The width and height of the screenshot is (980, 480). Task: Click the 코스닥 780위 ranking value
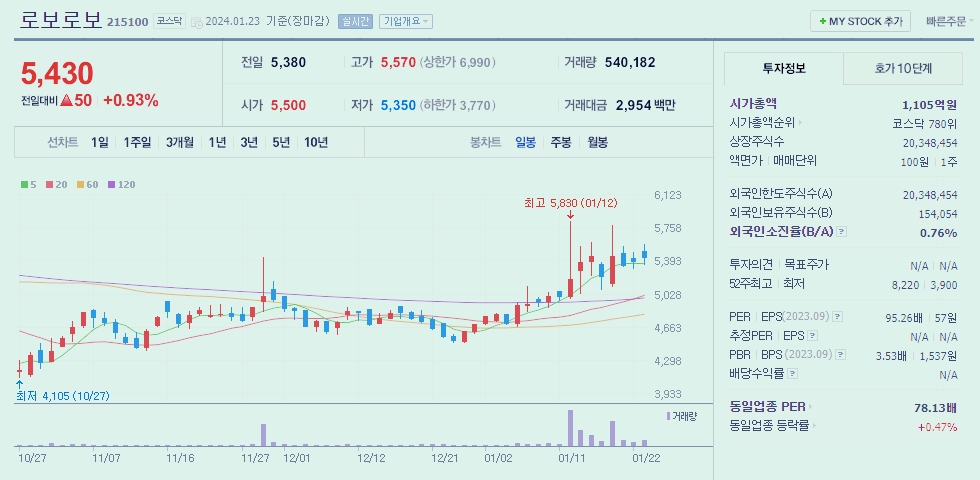coord(924,123)
